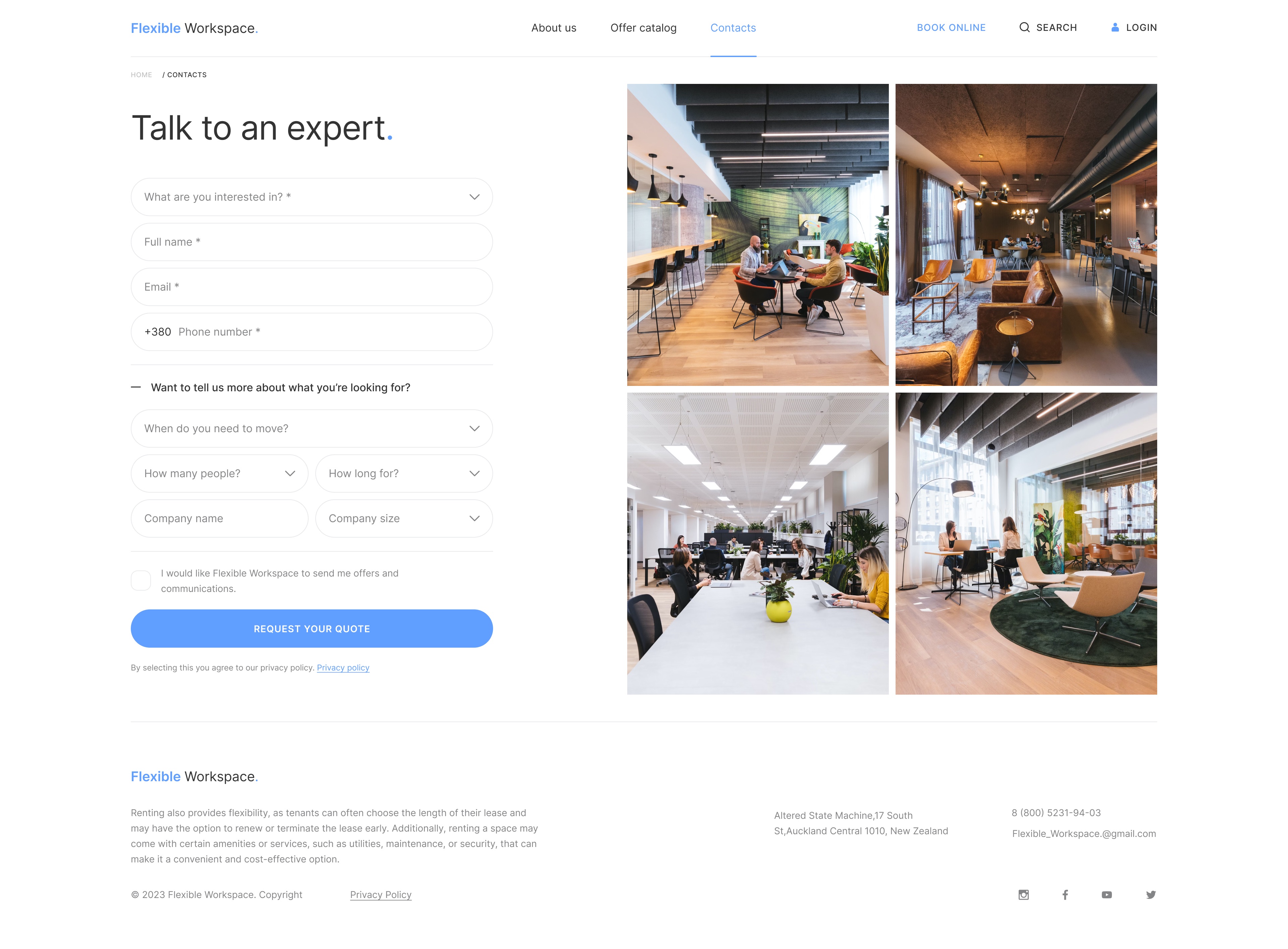
Task: Click the 'About us' navigation menu item
Action: pyautogui.click(x=554, y=27)
